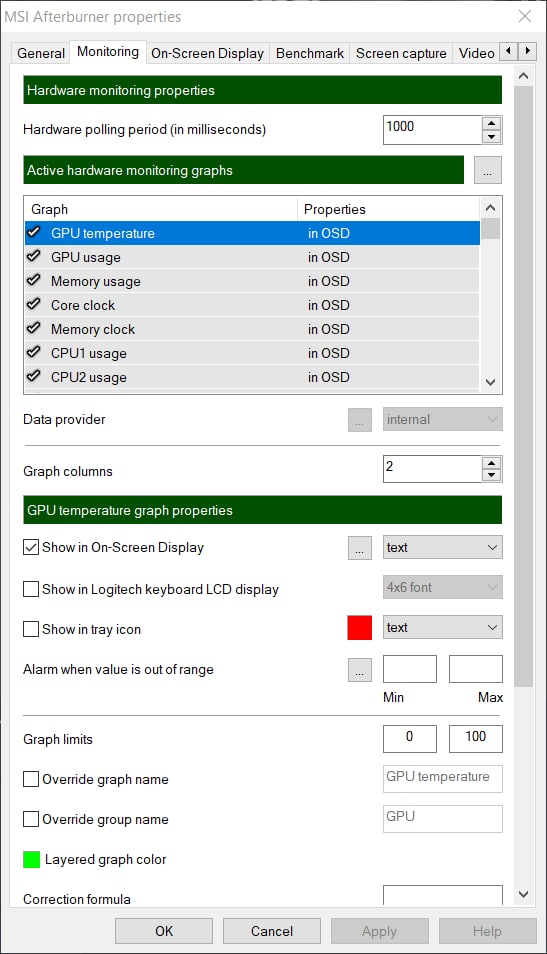547x954 pixels.
Task: Select the GPU usage row
Action: tap(252, 257)
